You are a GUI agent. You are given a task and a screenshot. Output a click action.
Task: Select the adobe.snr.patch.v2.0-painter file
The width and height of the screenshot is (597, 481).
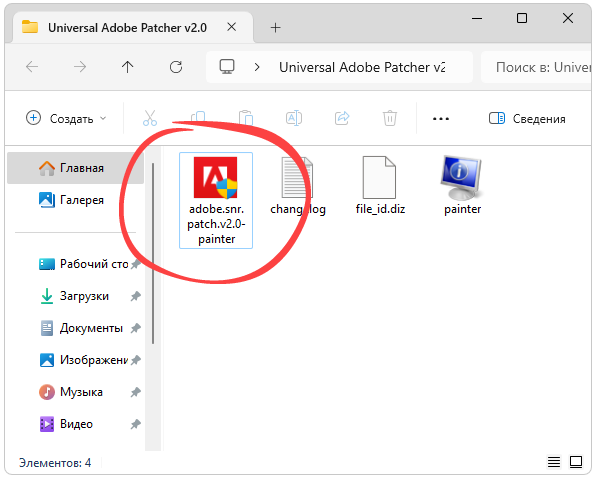(x=216, y=200)
